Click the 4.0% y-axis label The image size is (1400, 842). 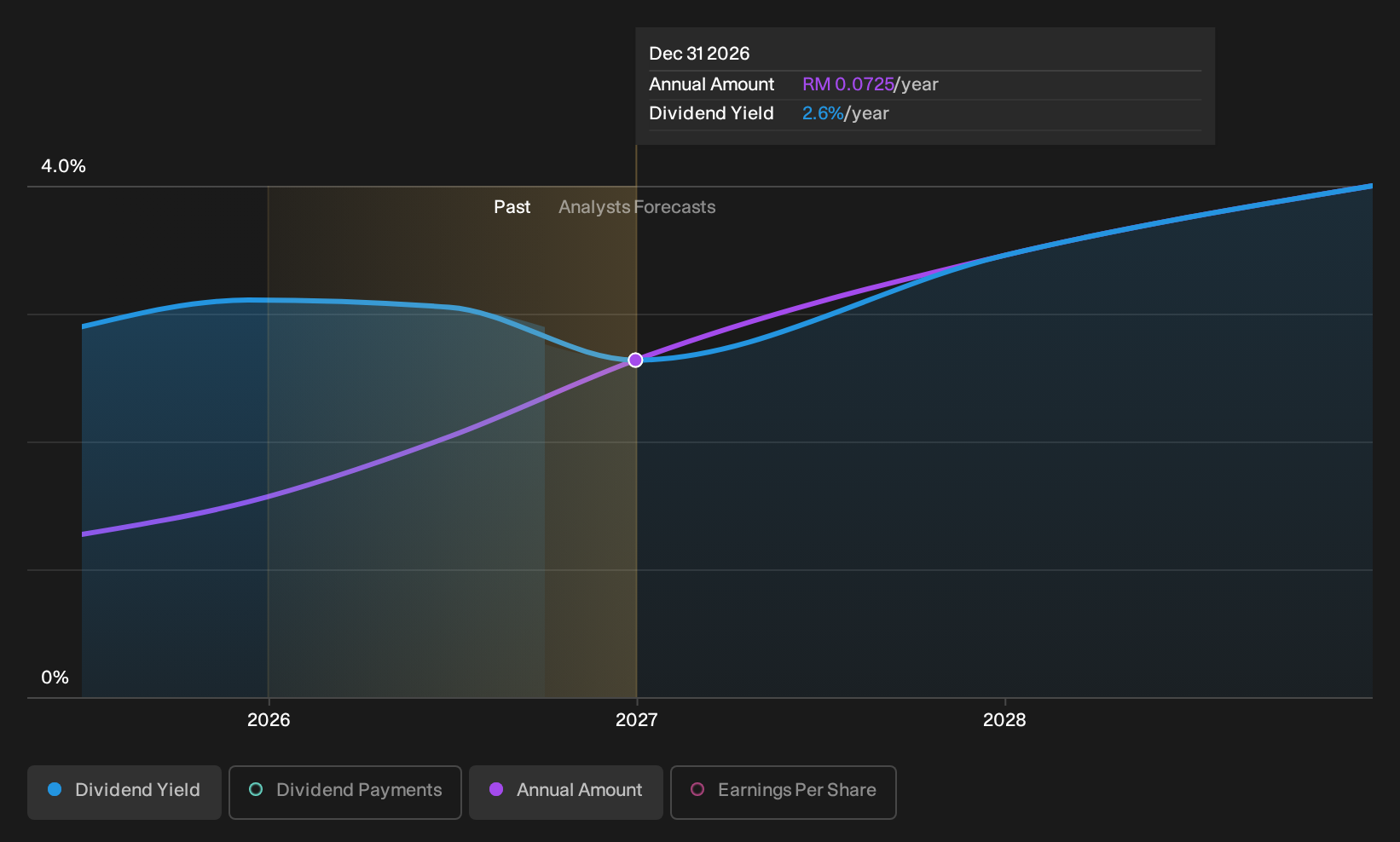click(63, 166)
